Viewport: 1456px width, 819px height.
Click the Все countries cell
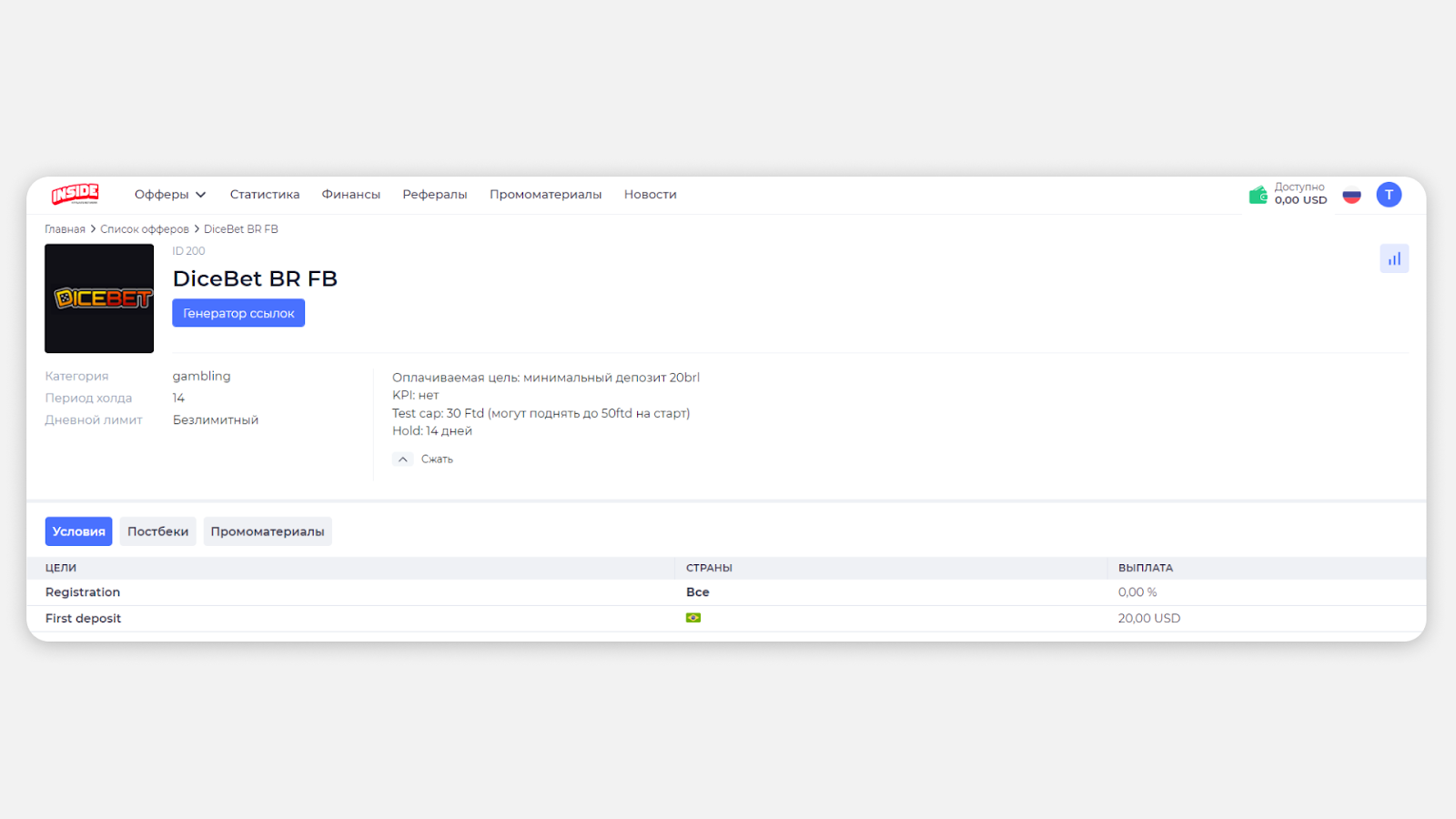pos(698,592)
